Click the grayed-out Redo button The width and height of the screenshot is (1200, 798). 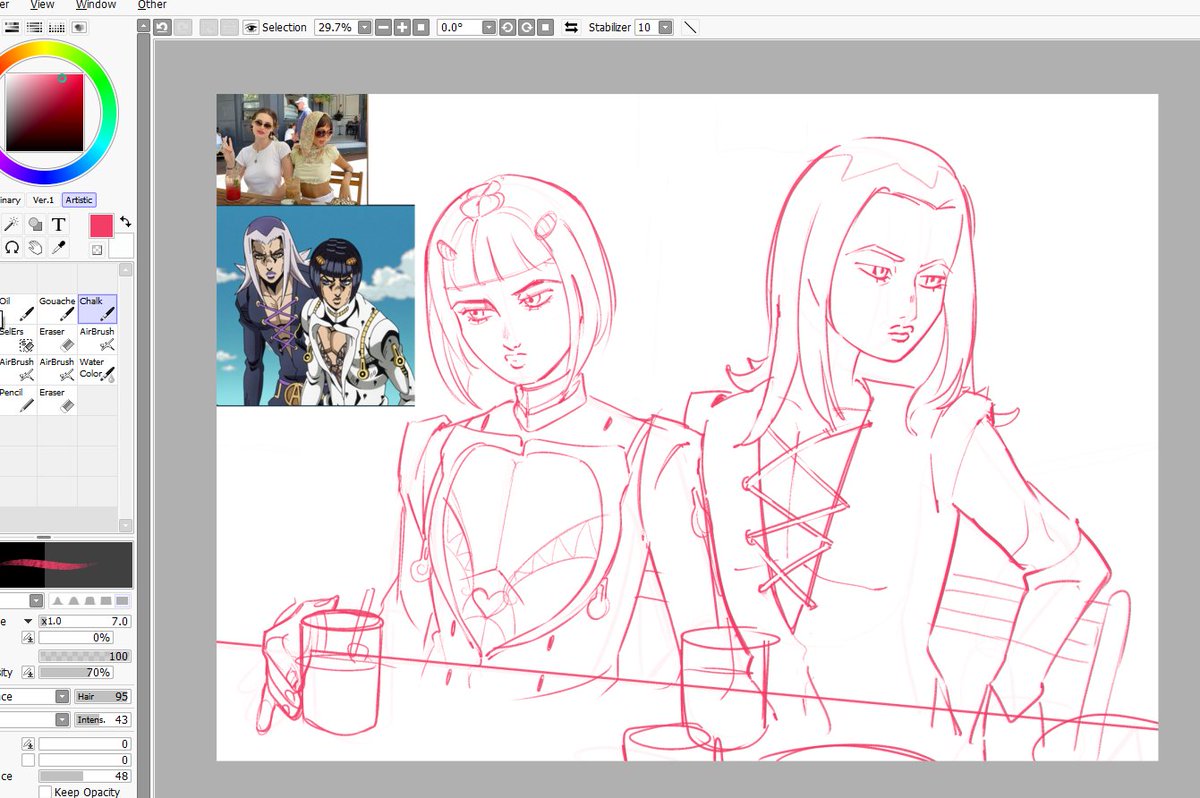(x=183, y=27)
